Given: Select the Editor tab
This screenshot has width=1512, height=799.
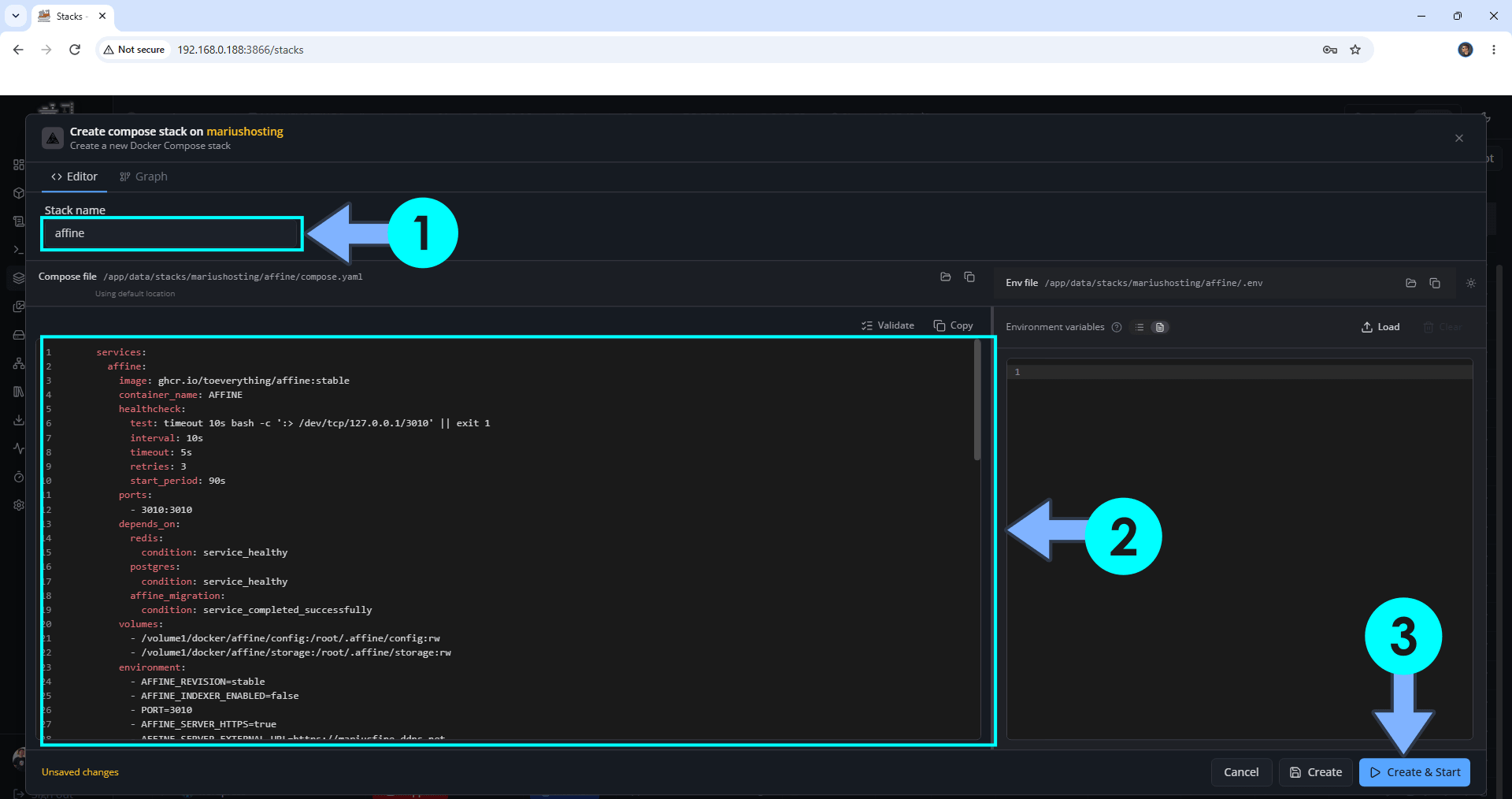Looking at the screenshot, I should [74, 177].
